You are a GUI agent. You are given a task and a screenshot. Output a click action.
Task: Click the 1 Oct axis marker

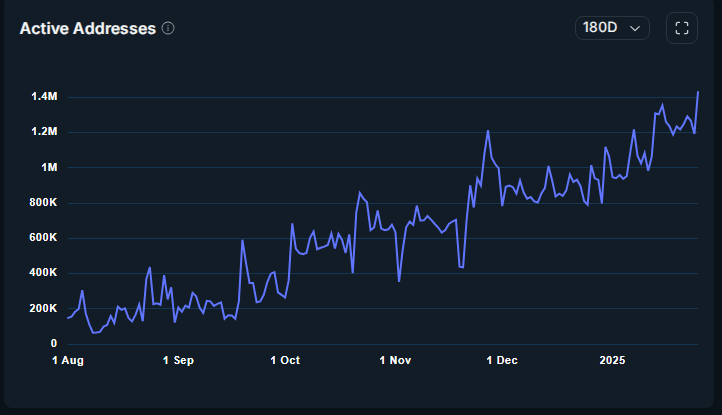285,360
